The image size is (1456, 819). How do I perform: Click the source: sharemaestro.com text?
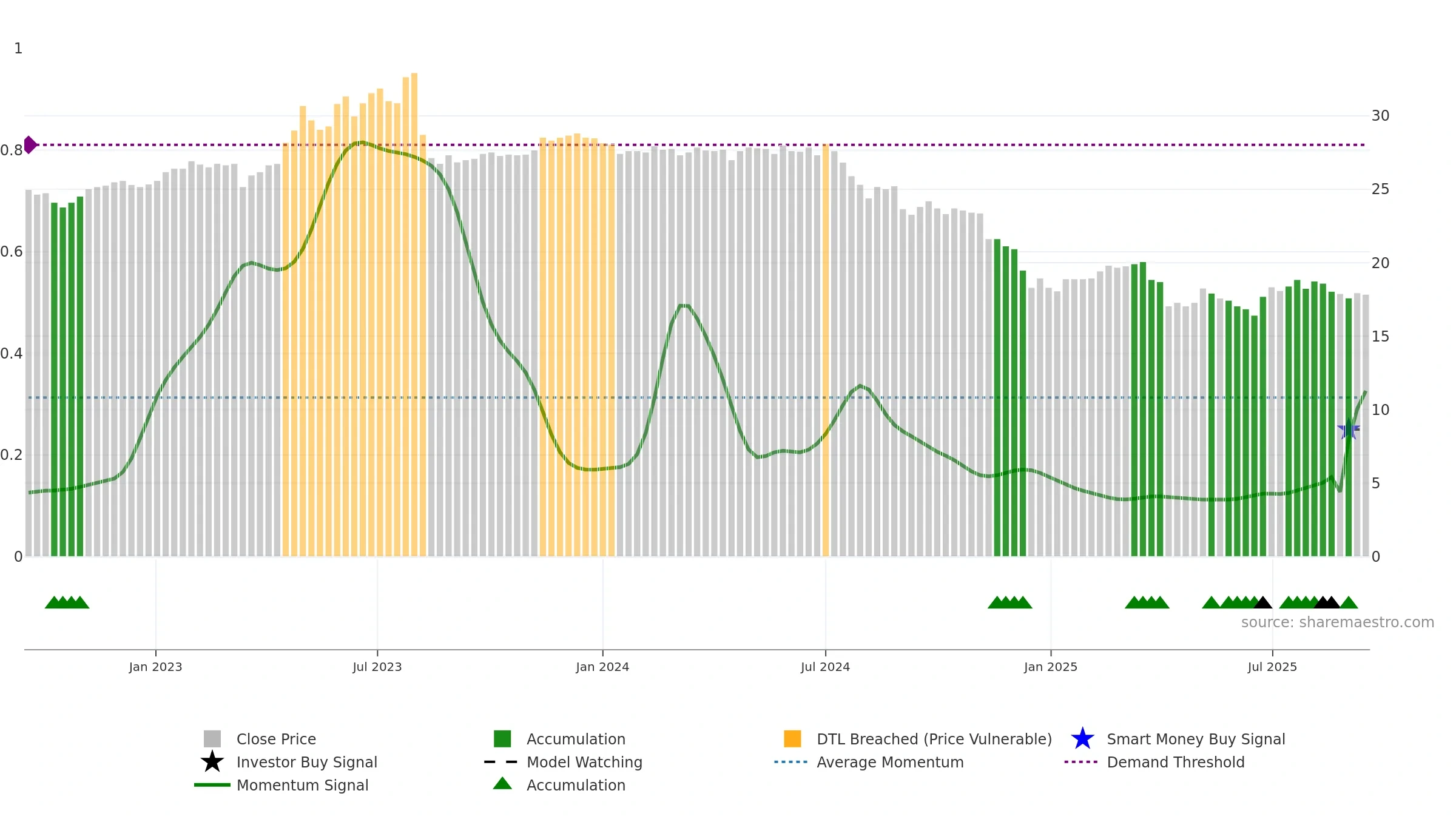click(1338, 622)
